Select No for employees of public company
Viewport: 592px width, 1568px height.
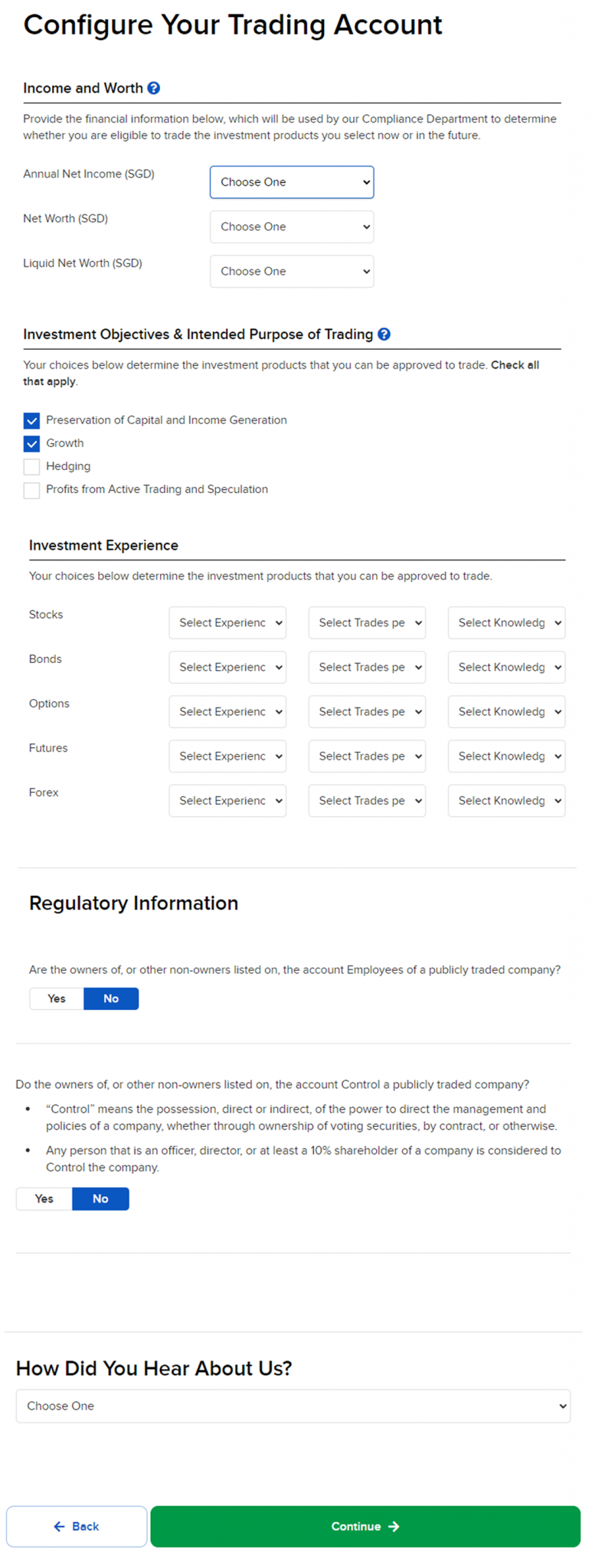pyautogui.click(x=111, y=998)
